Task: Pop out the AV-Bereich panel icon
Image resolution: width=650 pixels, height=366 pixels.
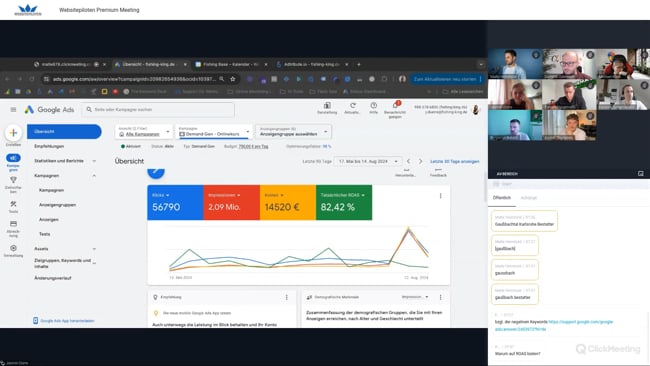Action: tap(640, 174)
